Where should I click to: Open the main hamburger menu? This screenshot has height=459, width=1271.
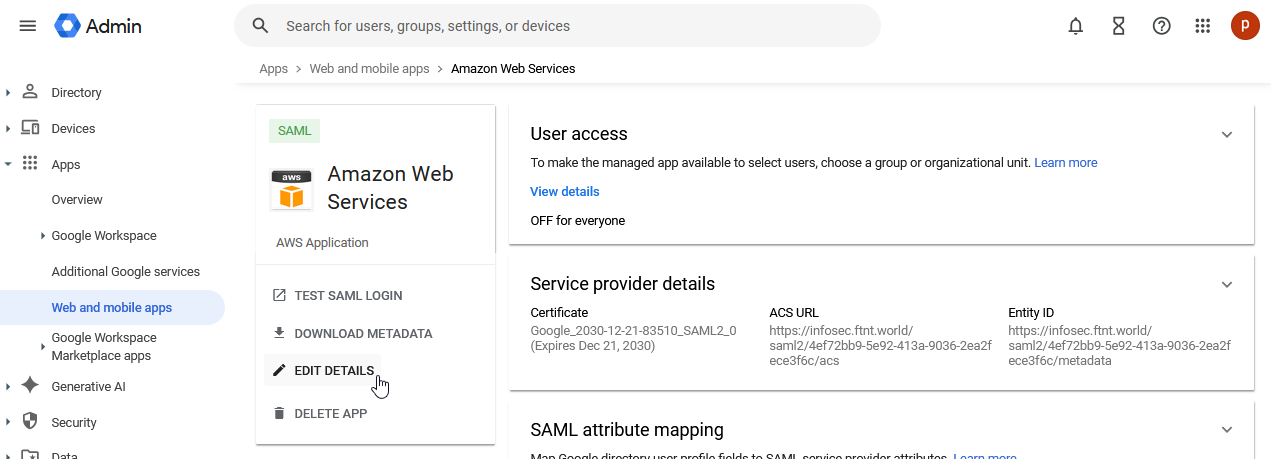pos(28,26)
